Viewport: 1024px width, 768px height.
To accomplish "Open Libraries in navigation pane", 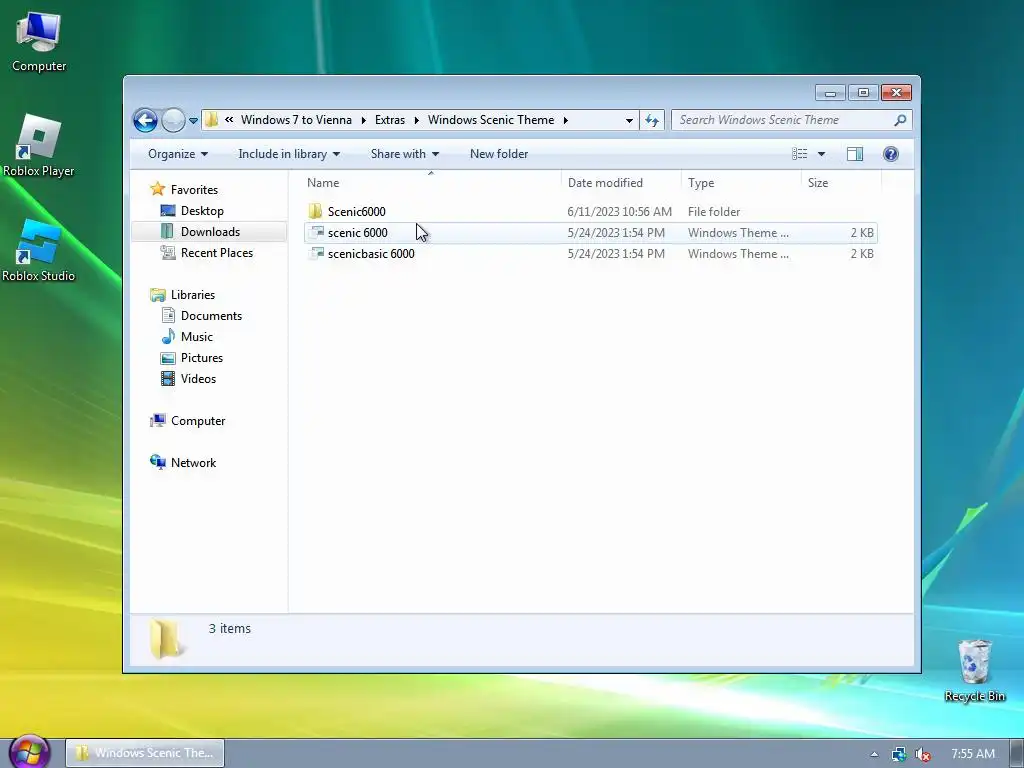I will [193, 295].
